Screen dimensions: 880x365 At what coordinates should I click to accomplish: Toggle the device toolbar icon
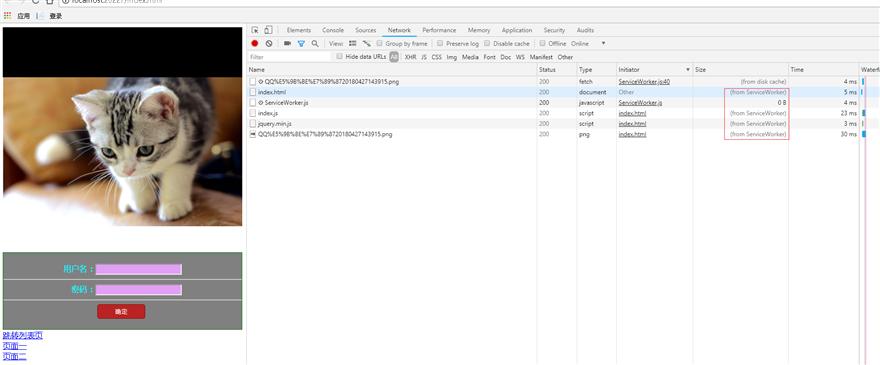(x=268, y=30)
